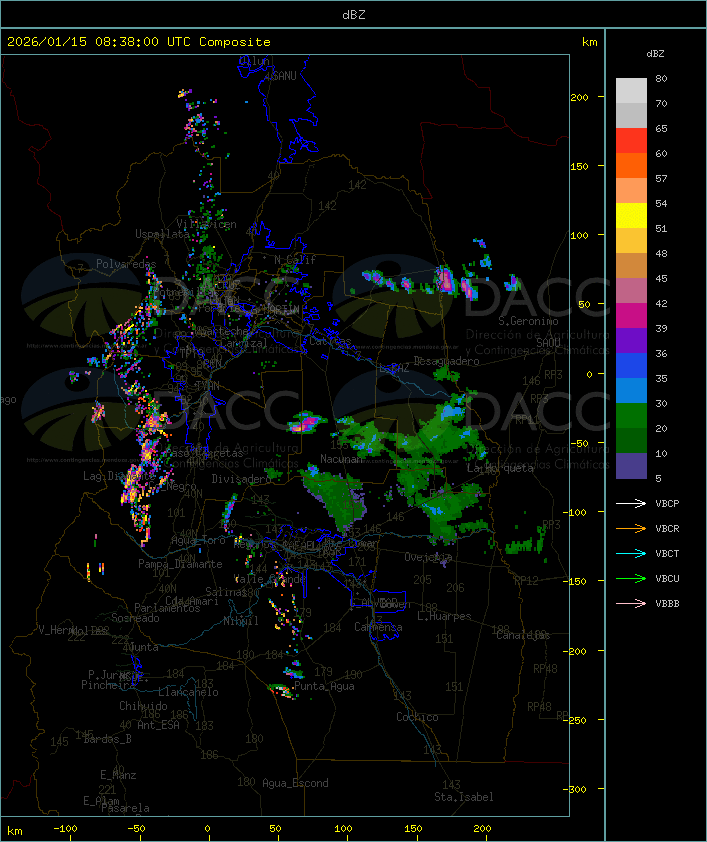This screenshot has height=842, width=707.
Task: Click the 'Uspallata' place label
Action: pyautogui.click(x=162, y=234)
